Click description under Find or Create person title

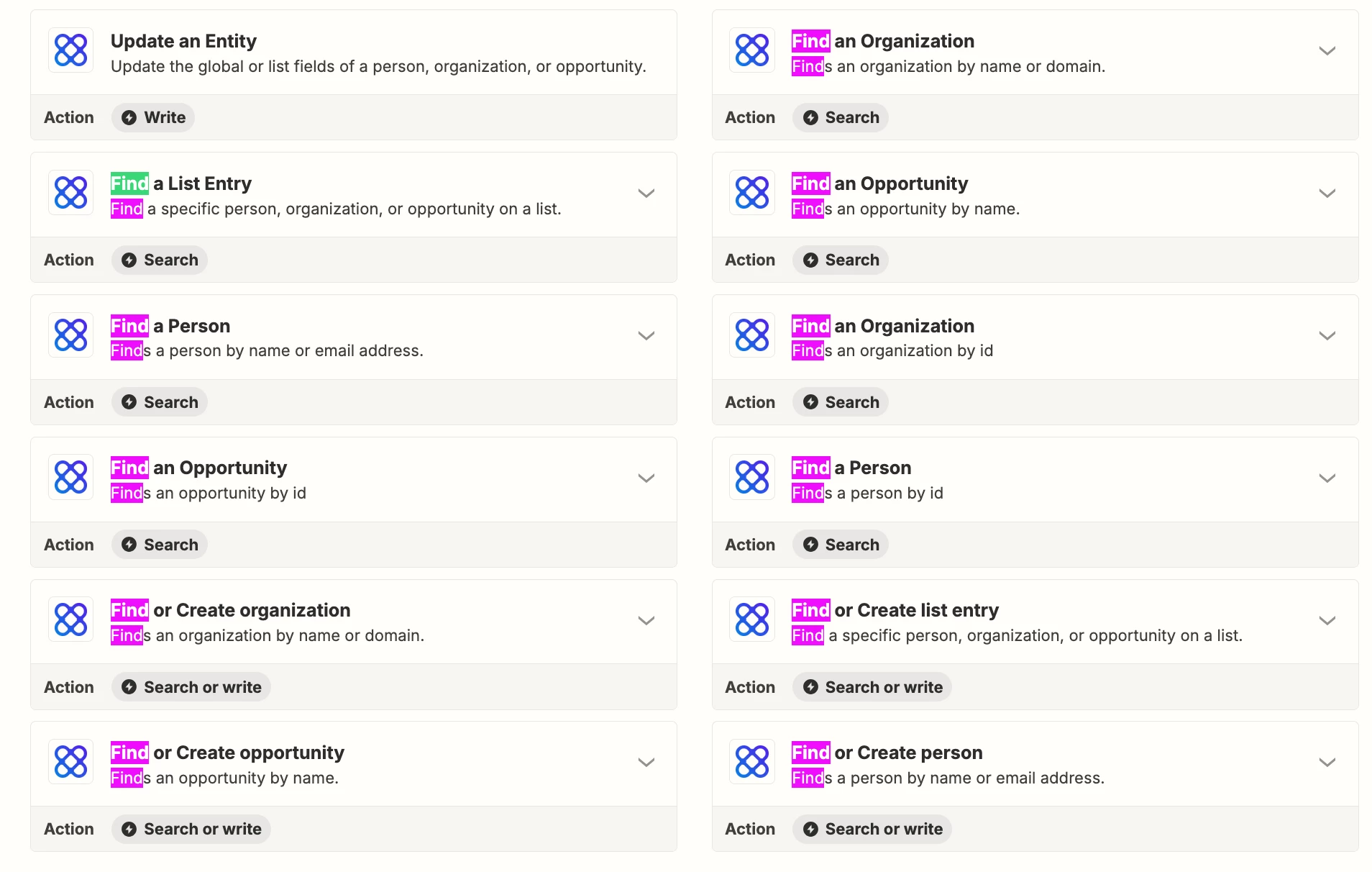pos(948,778)
